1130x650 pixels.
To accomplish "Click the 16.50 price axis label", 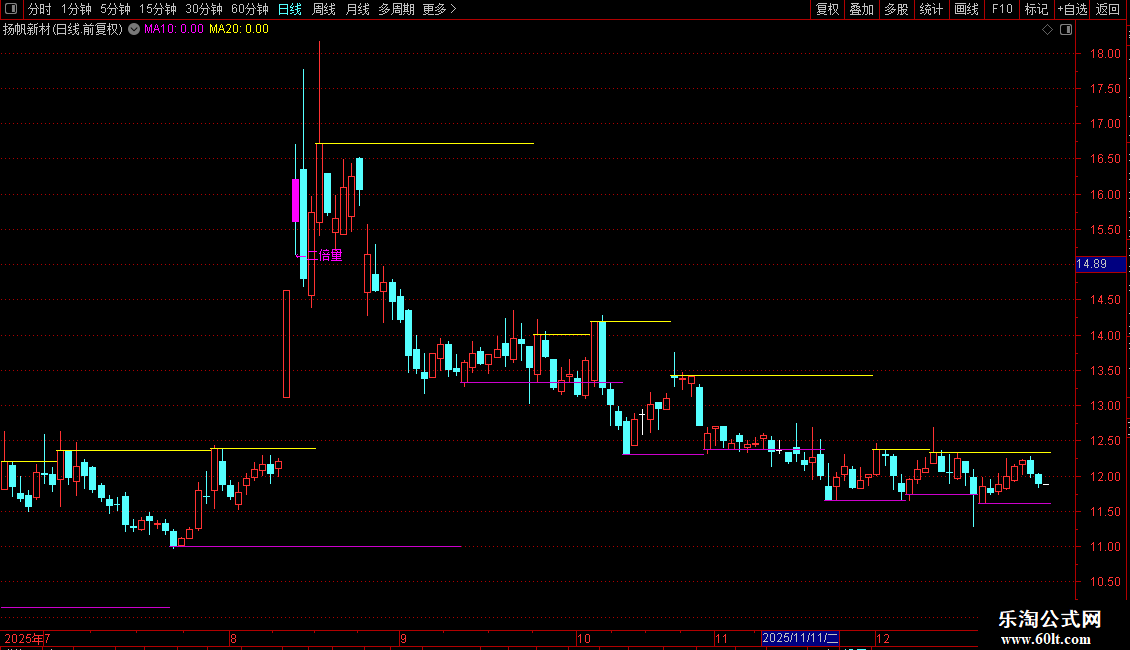I will [1105, 159].
